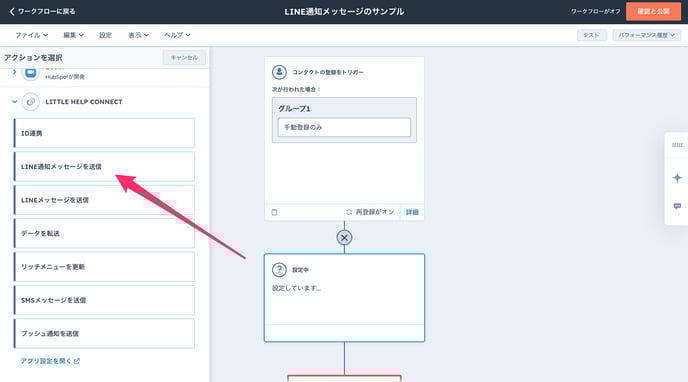Image resolution: width=688 pixels, height=382 pixels.
Task: Open the パフォーマンス履歴 dropdown
Action: point(646,35)
